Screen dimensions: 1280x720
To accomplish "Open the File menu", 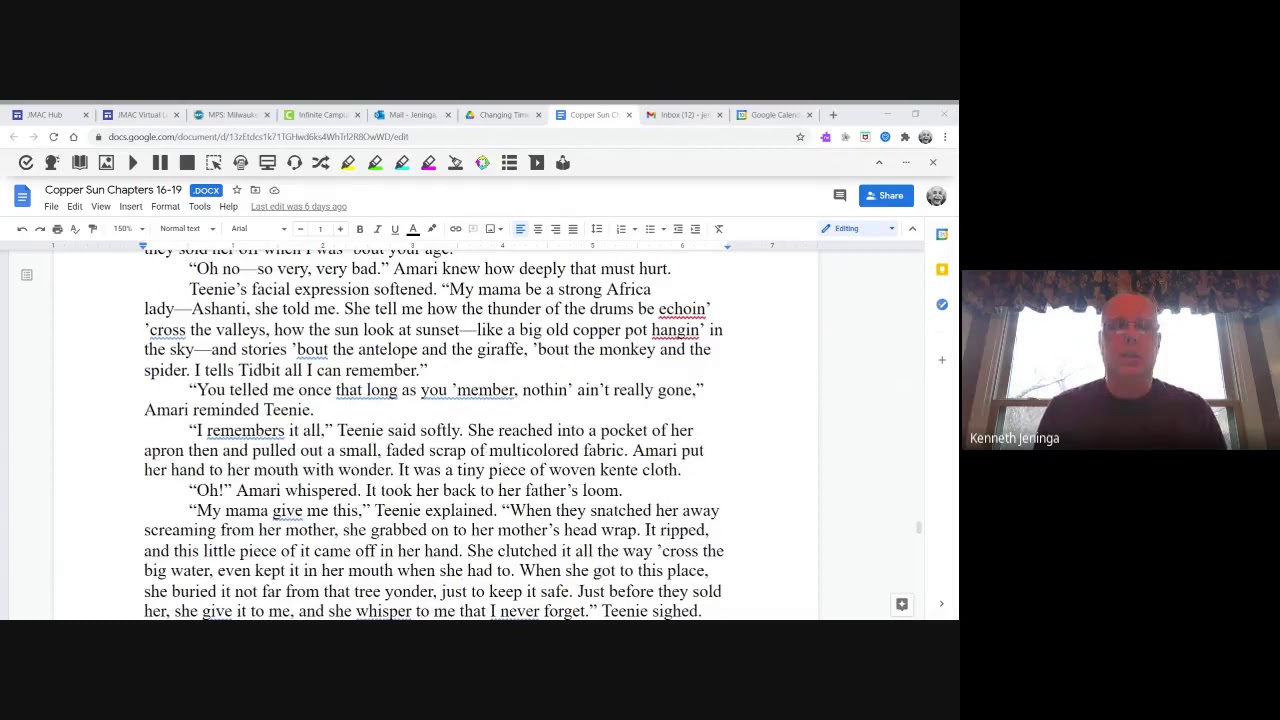I will pyautogui.click(x=51, y=207).
